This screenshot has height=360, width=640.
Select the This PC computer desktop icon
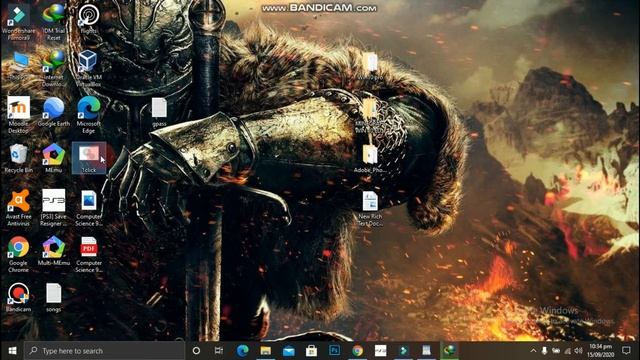tap(18, 65)
